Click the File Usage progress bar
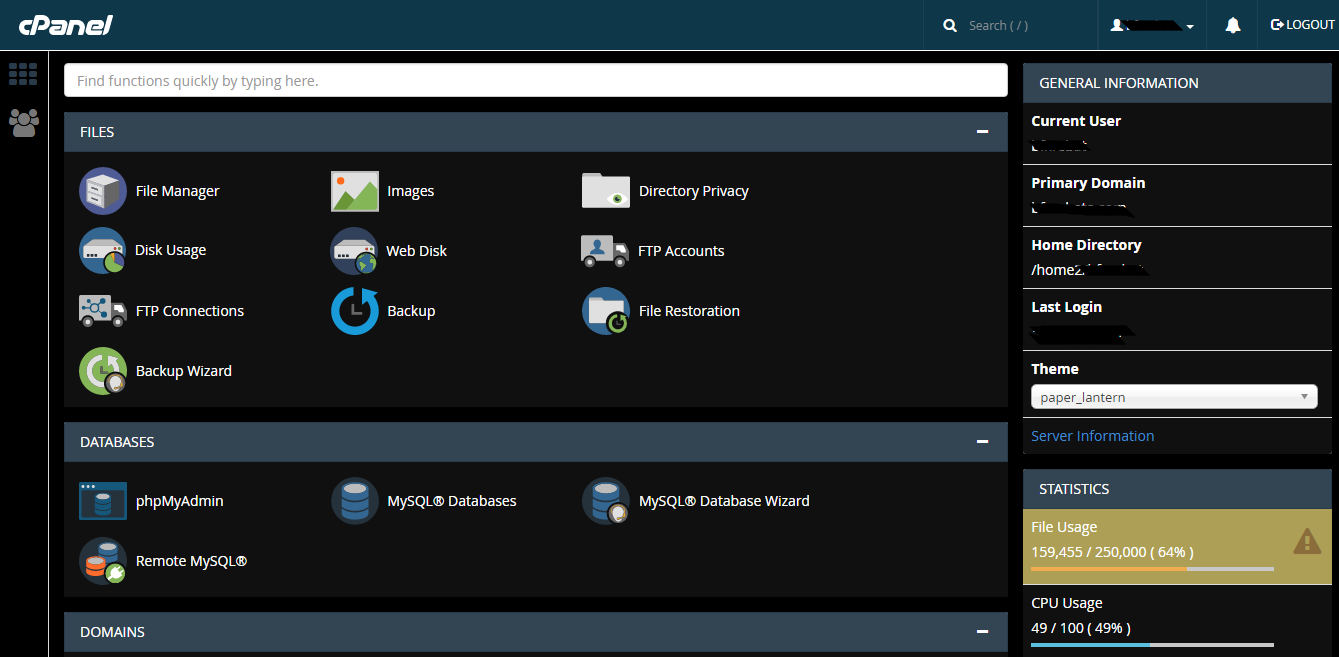This screenshot has width=1339, height=657. [1152, 569]
